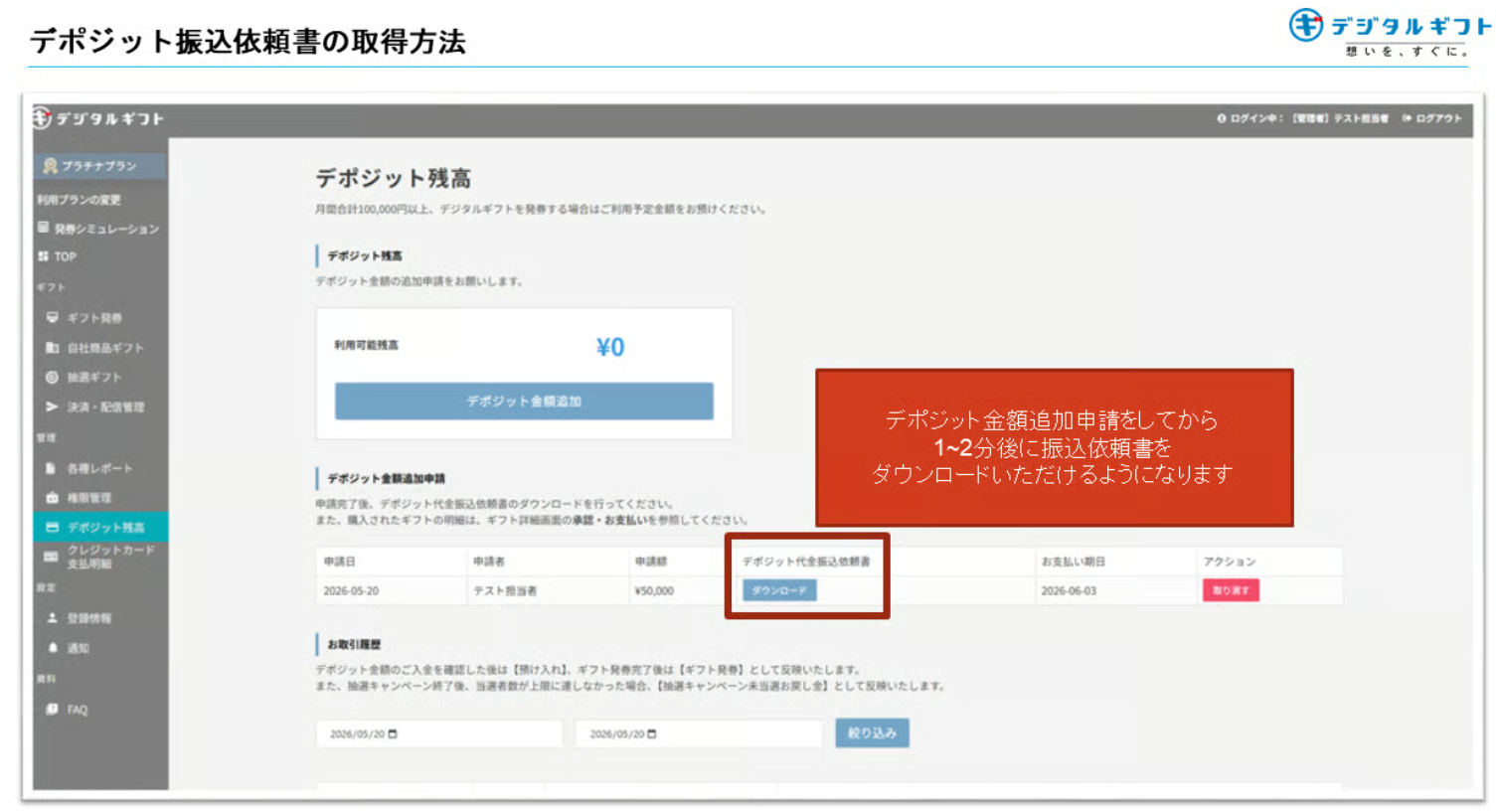
Task: Click the ¥50,000 申請額 cell
Action: pos(654,591)
